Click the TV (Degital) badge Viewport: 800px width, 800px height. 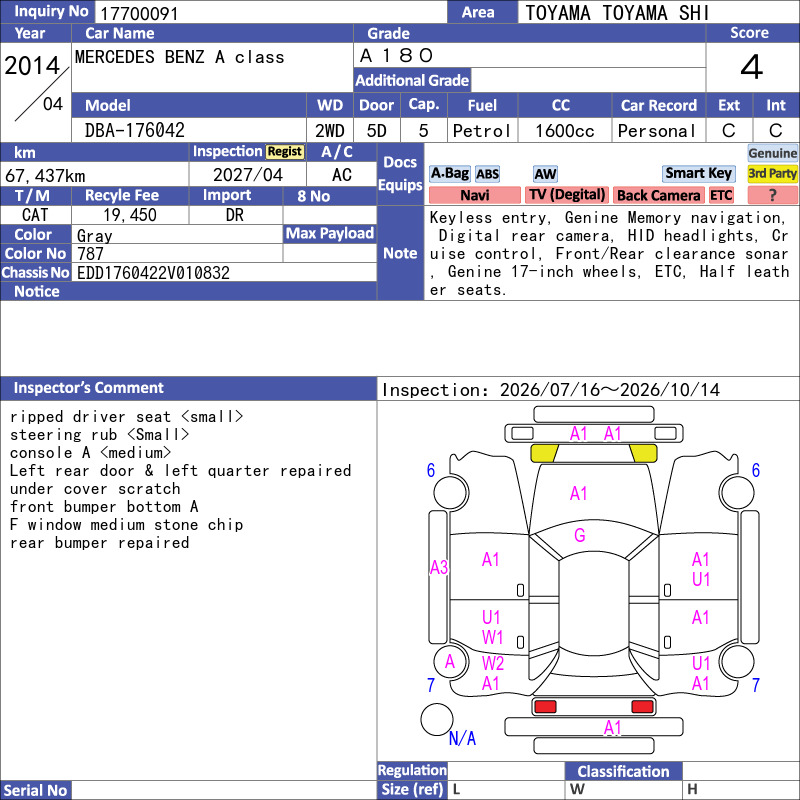pyautogui.click(x=567, y=195)
